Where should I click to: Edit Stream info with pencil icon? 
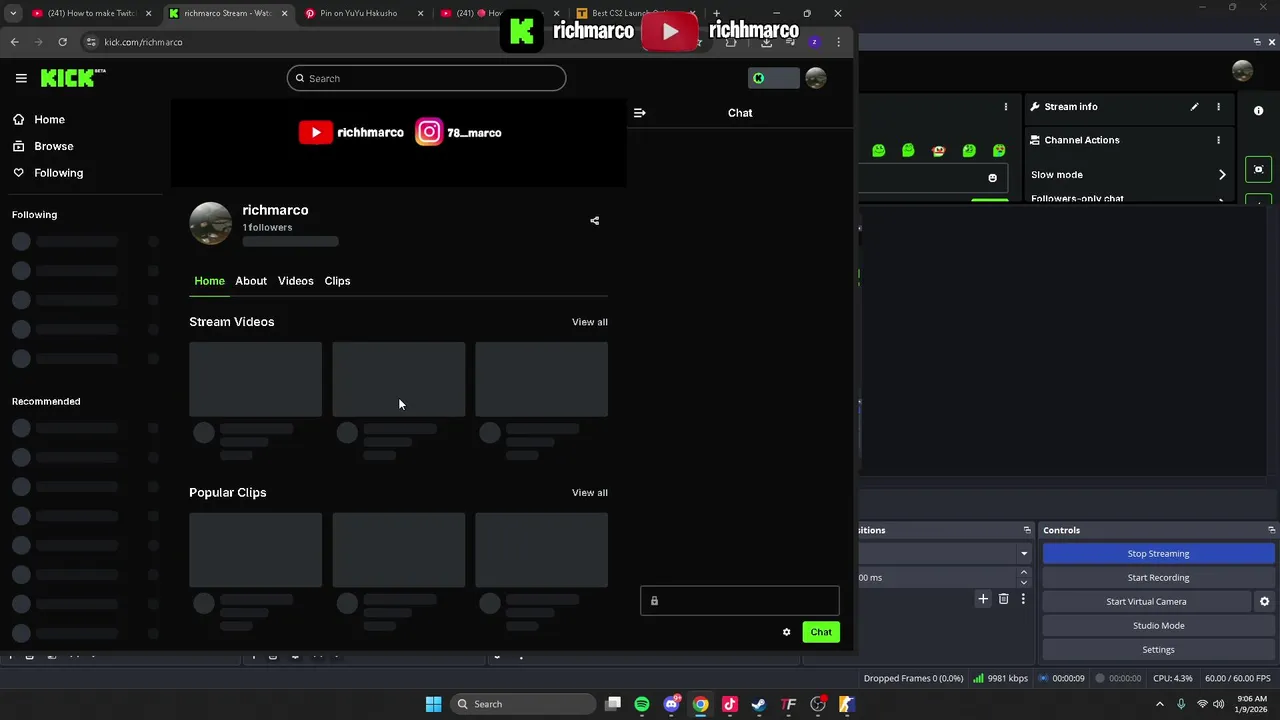[x=1194, y=107]
